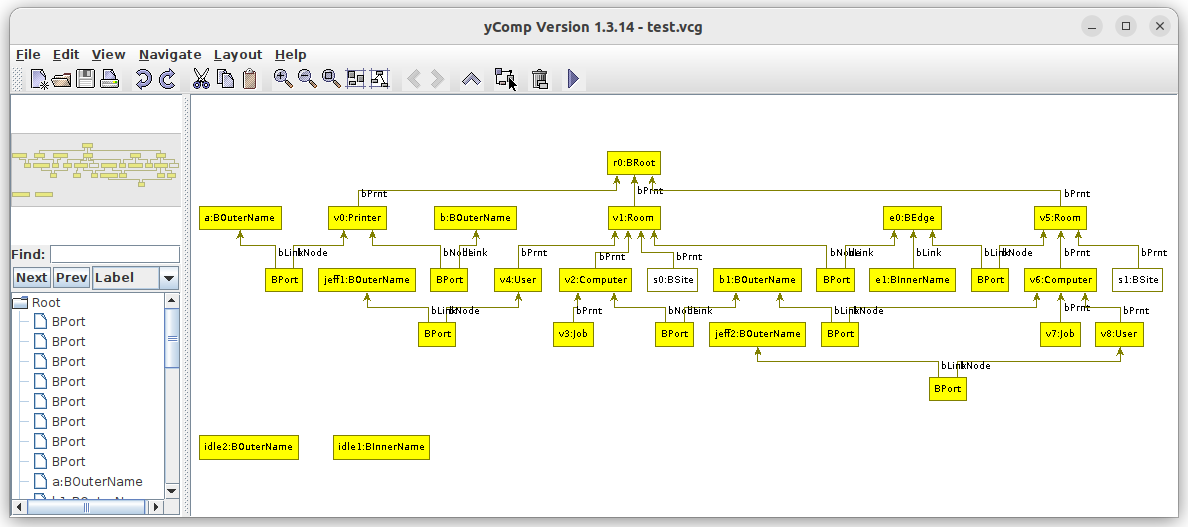Click the Print toolbar icon
The height and width of the screenshot is (527, 1188).
(109, 79)
